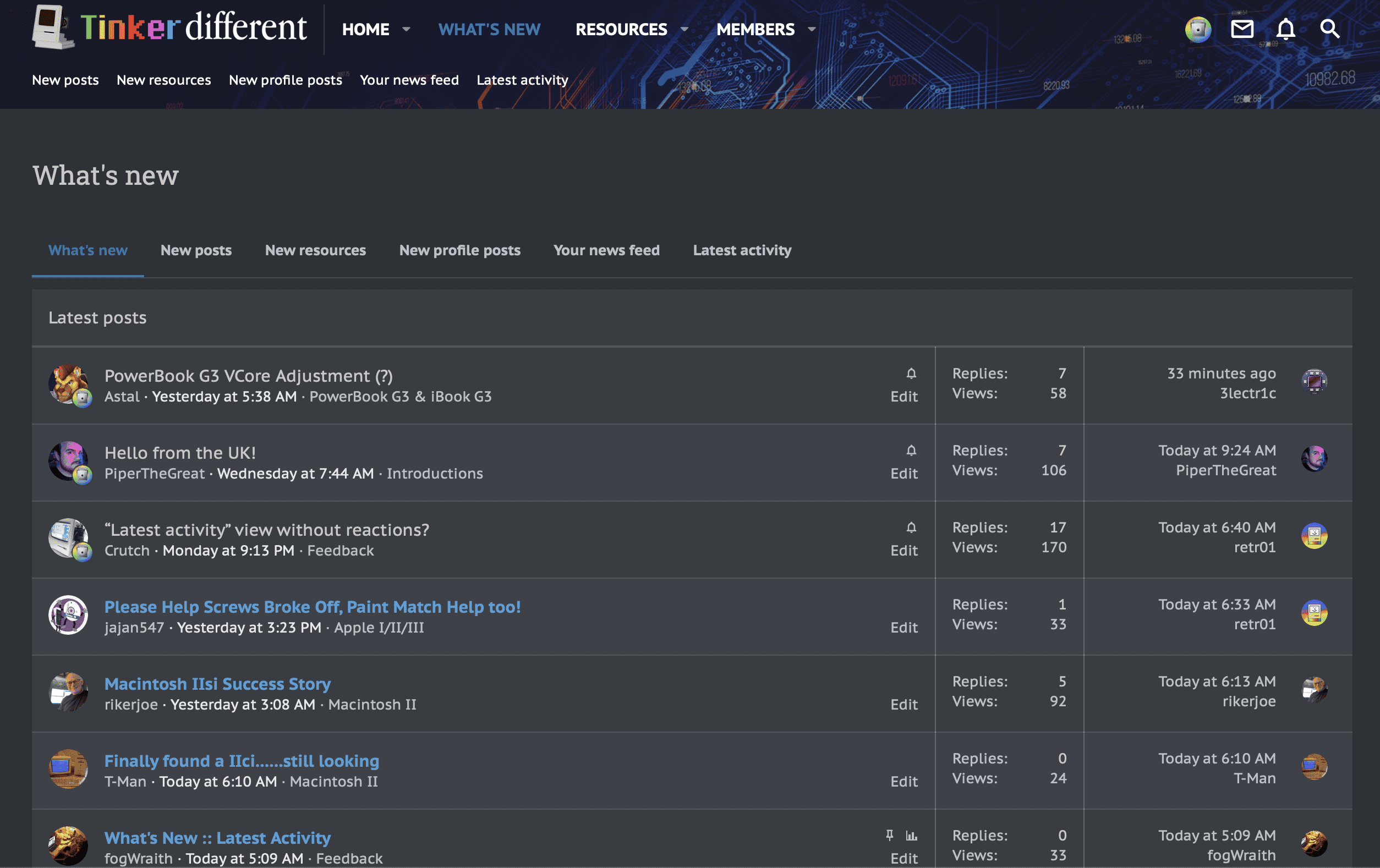Image resolution: width=1380 pixels, height=868 pixels.
Task: Open PiperTheGreat's author avatar on the left
Action: pos(68,461)
